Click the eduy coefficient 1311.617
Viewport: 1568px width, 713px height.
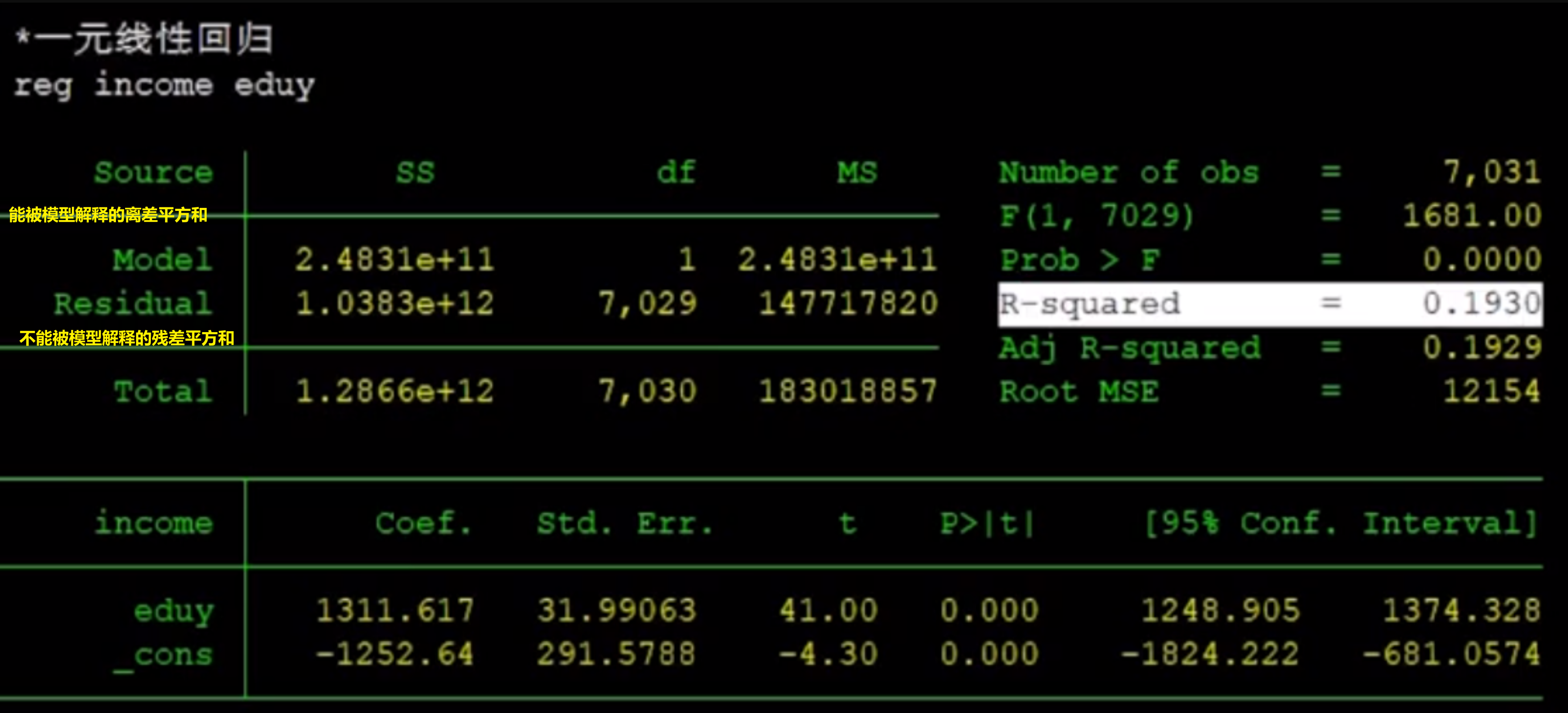point(395,610)
